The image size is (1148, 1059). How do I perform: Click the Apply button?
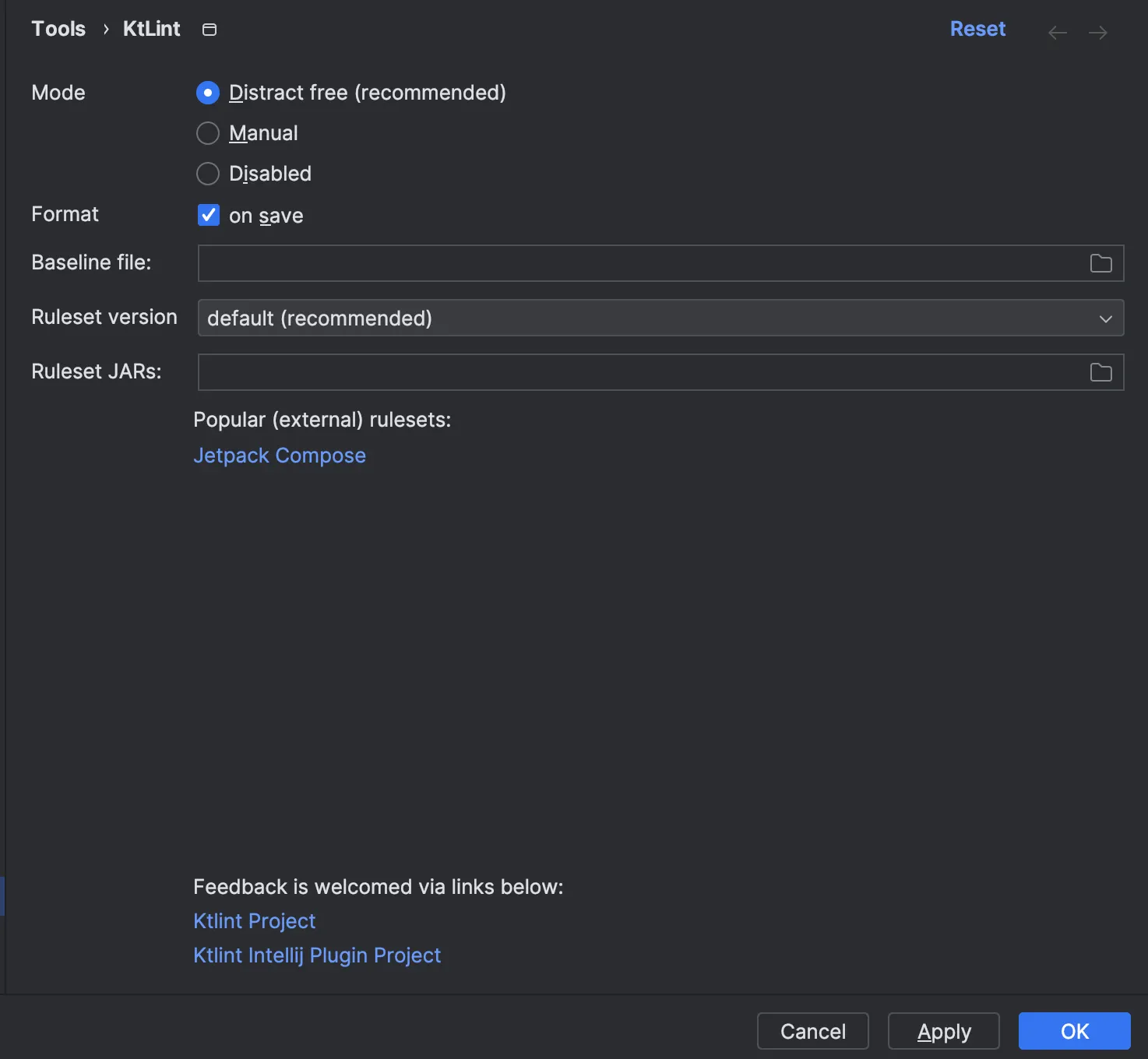(943, 1031)
